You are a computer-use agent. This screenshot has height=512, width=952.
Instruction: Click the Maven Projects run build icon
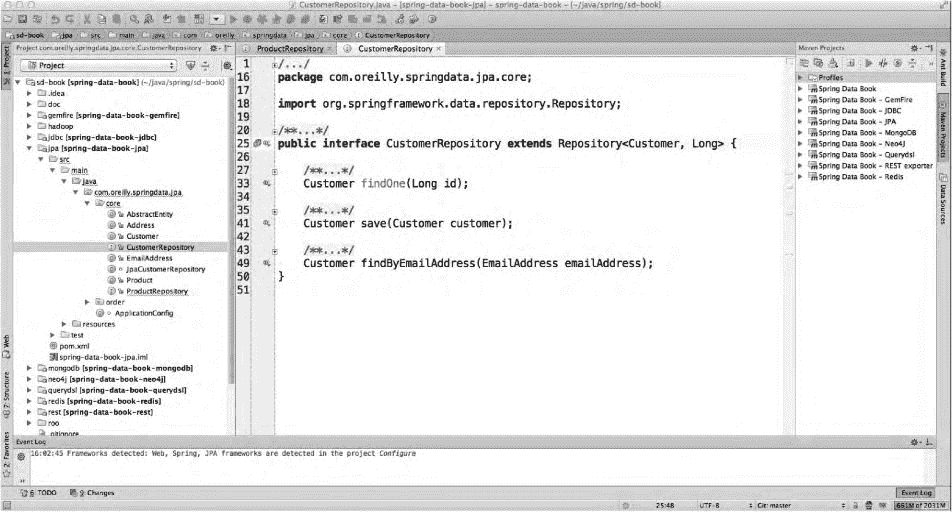tap(868, 62)
